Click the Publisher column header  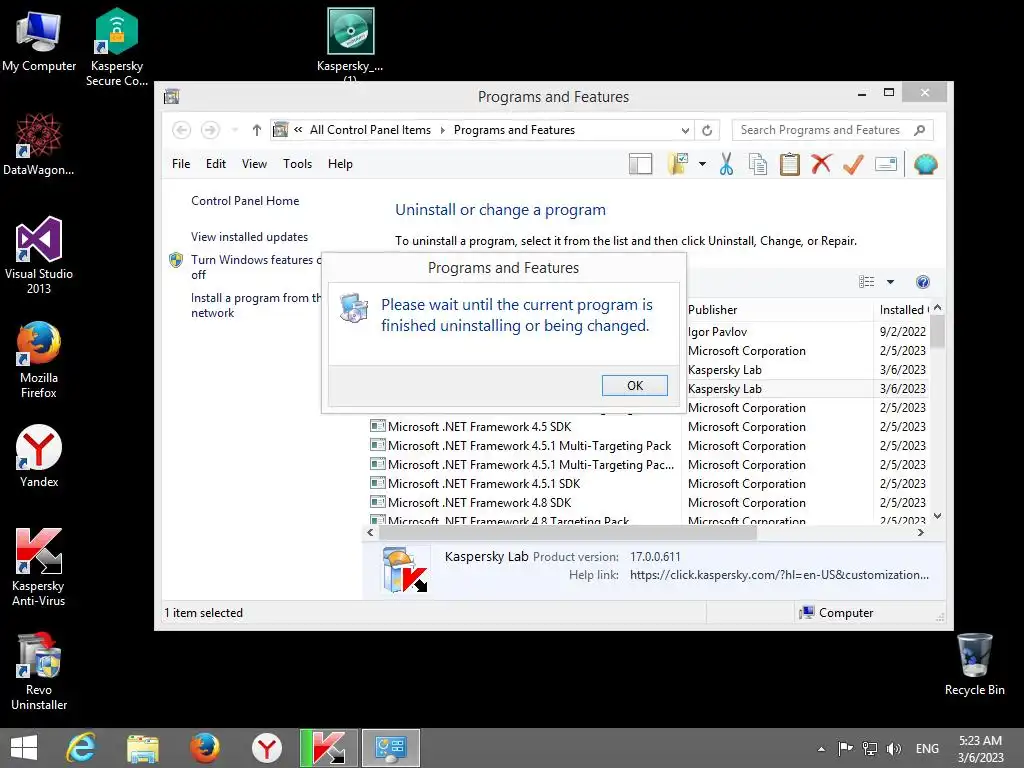[x=778, y=310]
